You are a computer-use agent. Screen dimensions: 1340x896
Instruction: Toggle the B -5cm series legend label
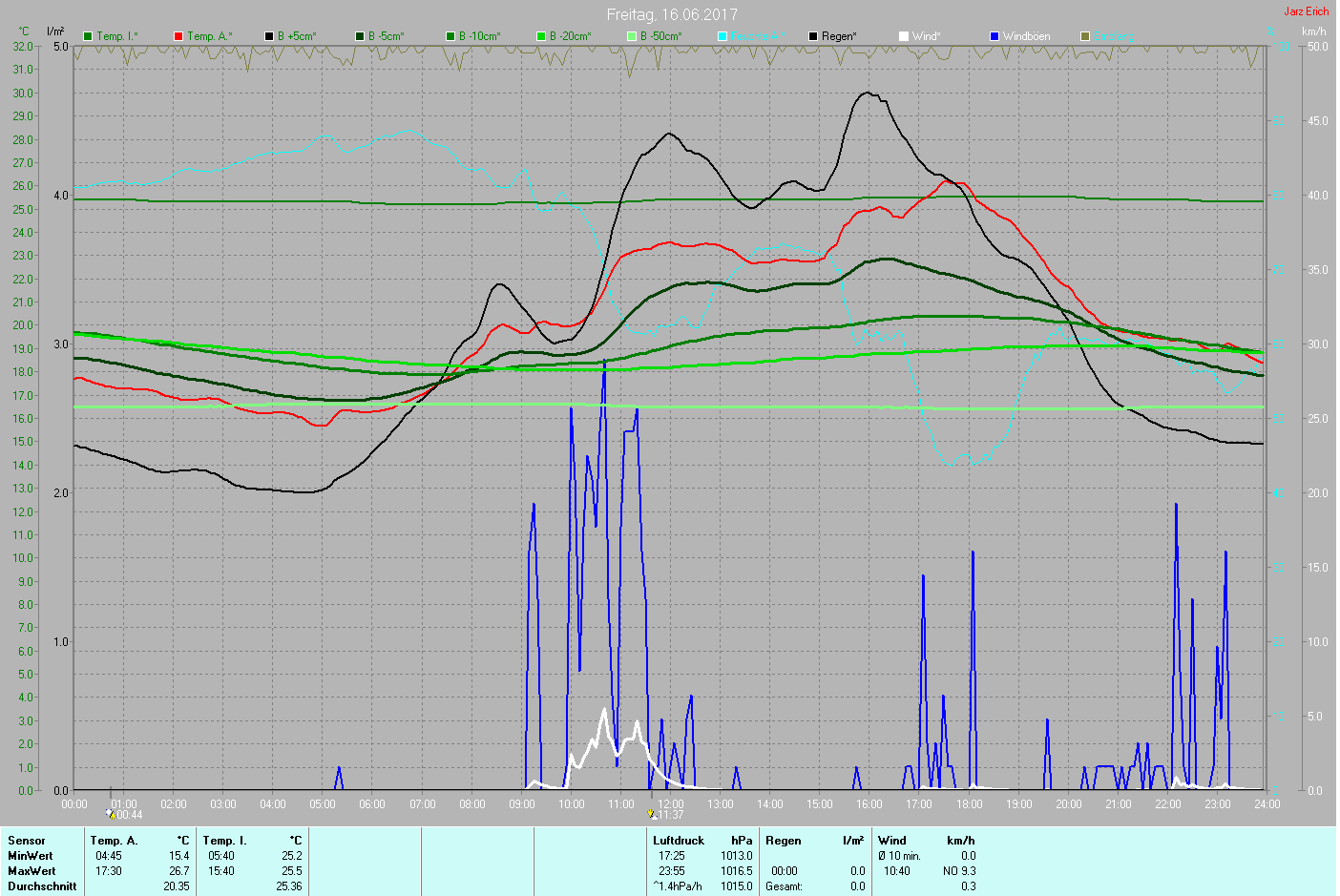(x=386, y=36)
